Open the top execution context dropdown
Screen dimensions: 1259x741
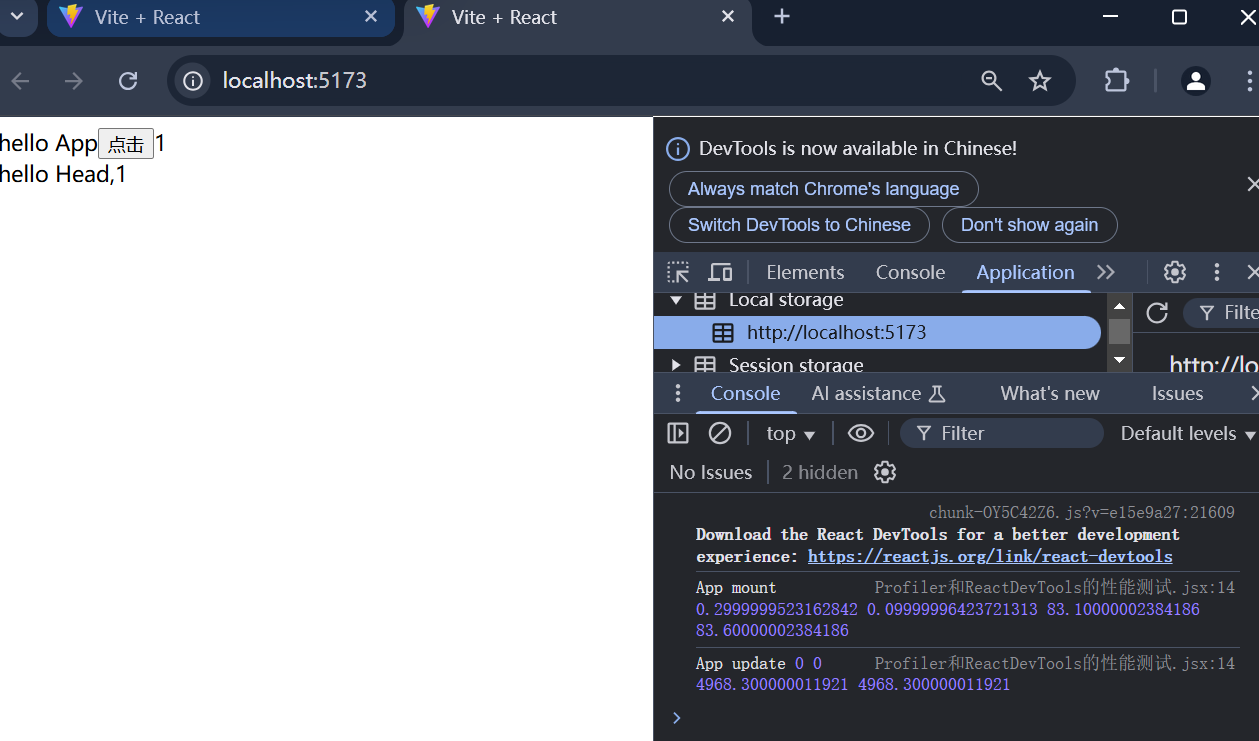tap(791, 433)
